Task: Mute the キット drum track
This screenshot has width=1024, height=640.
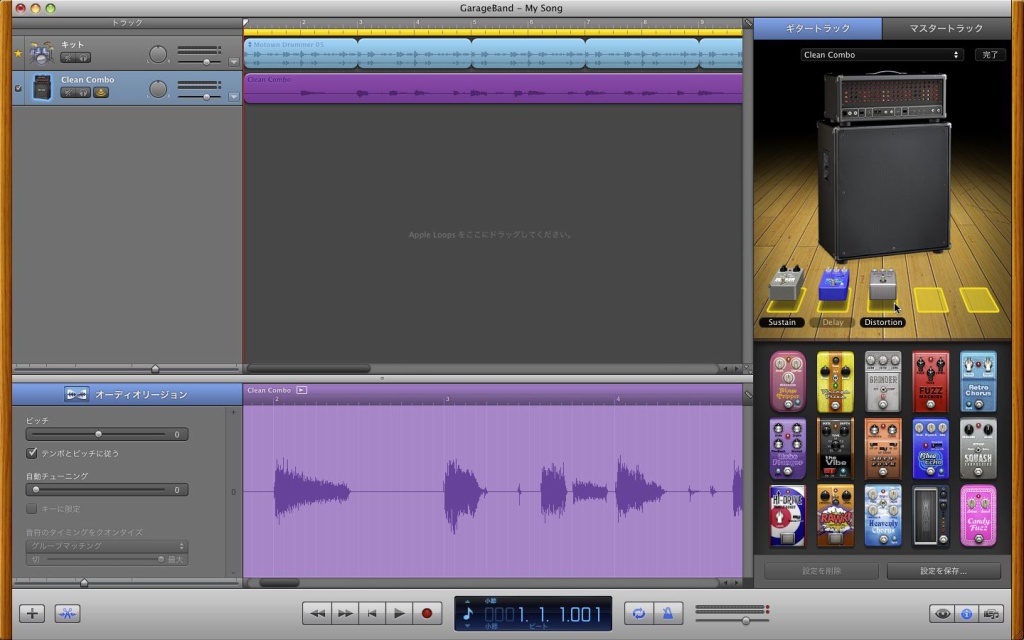Action: pos(68,57)
